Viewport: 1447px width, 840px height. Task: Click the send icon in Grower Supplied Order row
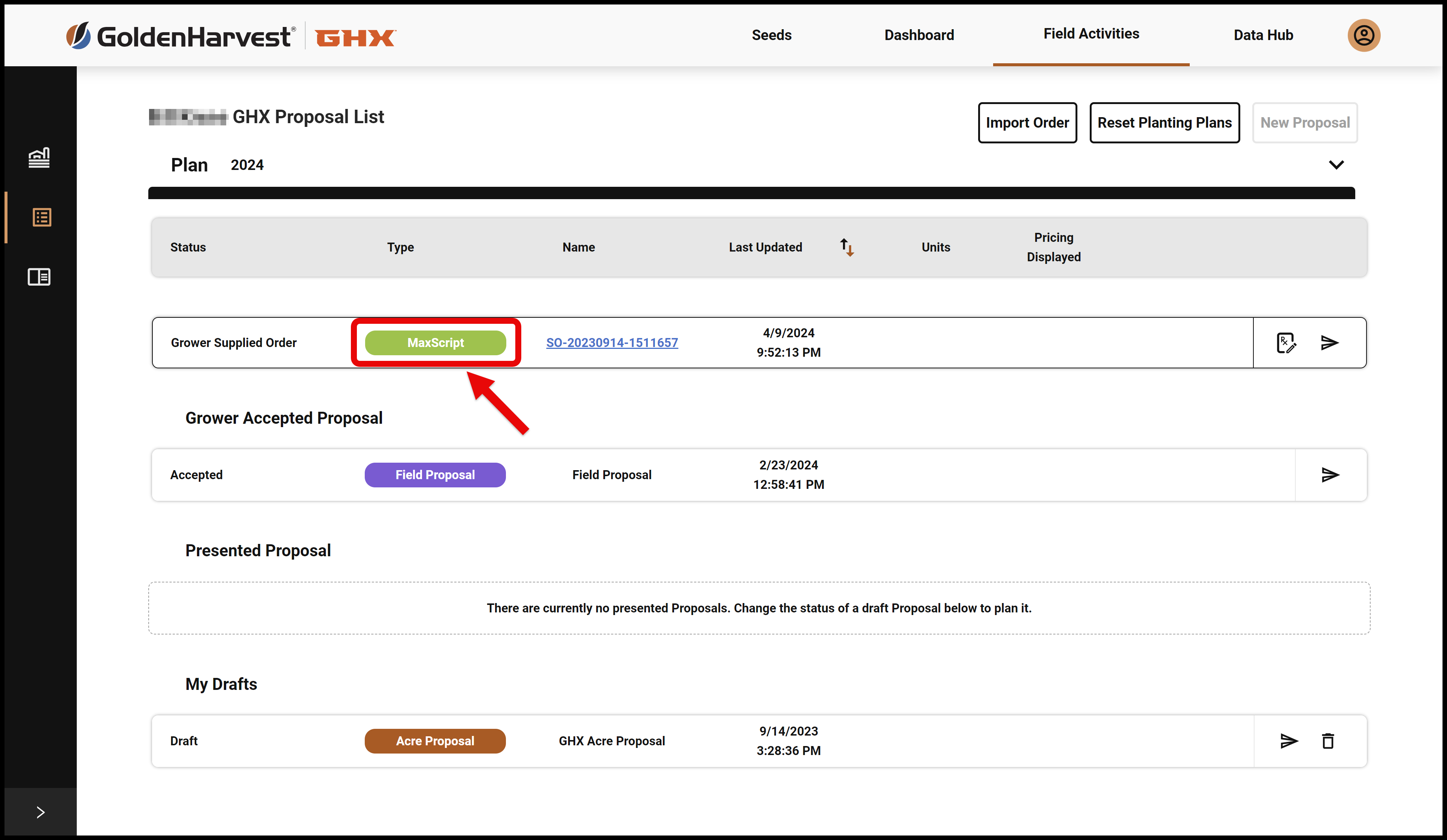tap(1330, 343)
